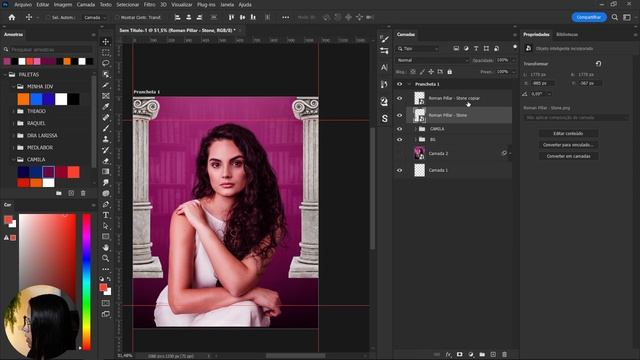Hide the Camada 1 layer
Image resolution: width=640 pixels, height=360 pixels.
[400, 170]
